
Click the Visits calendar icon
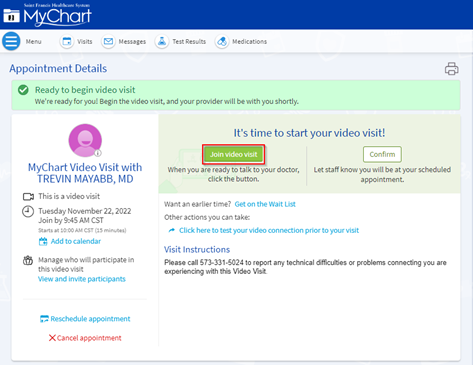coord(67,42)
